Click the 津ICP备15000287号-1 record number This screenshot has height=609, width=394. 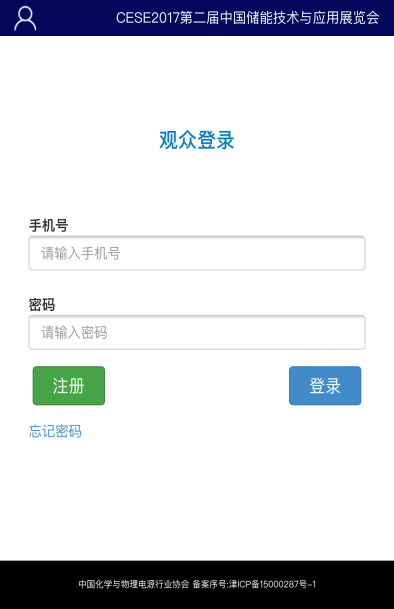pos(272,584)
